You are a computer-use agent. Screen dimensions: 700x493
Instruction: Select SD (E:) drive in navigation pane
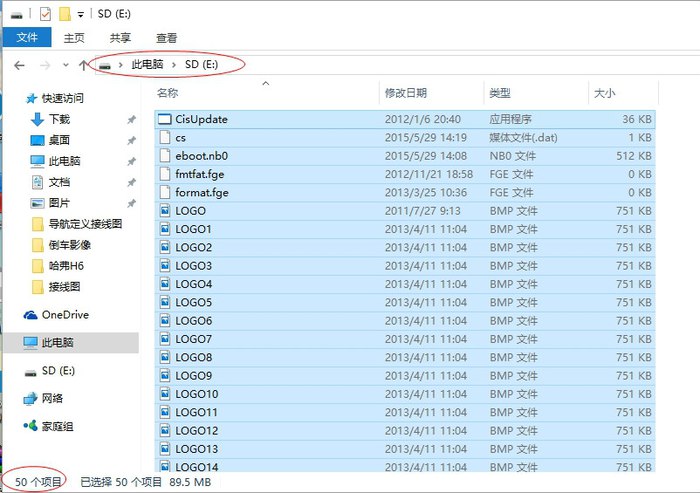(x=58, y=371)
